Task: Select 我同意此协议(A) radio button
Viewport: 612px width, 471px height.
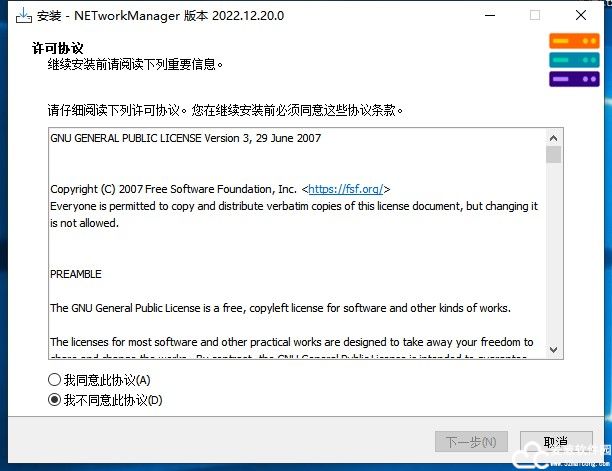Action: (54, 380)
